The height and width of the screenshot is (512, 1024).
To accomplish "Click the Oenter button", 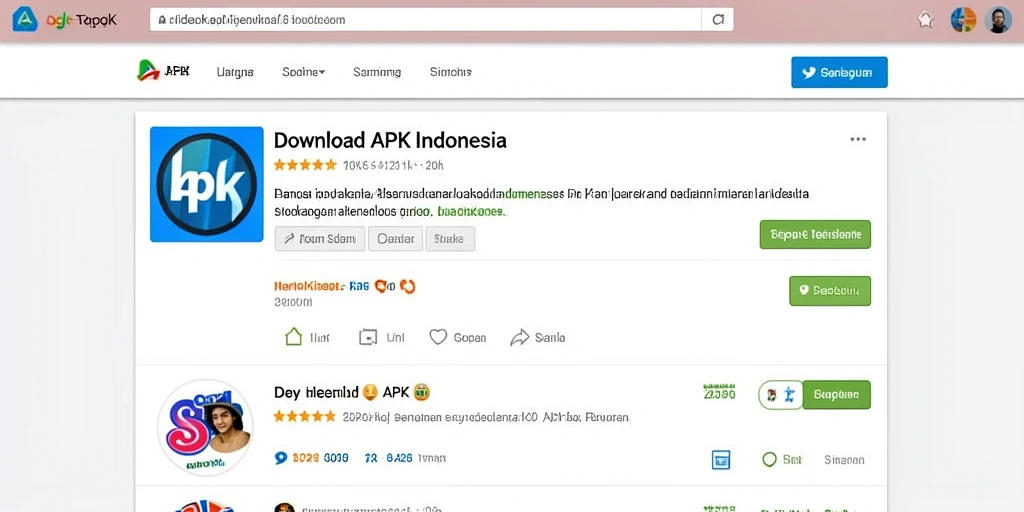I will click(x=396, y=238).
